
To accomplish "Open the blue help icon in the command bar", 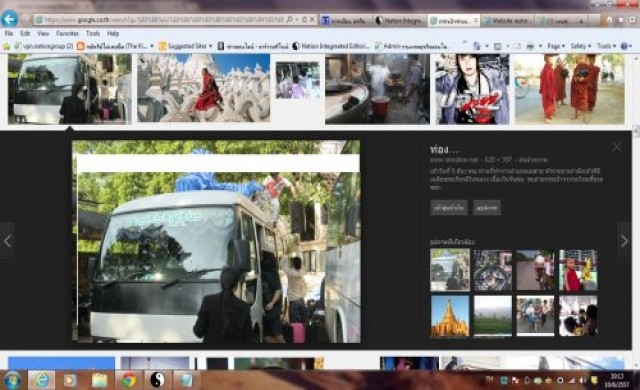I will click(624, 46).
